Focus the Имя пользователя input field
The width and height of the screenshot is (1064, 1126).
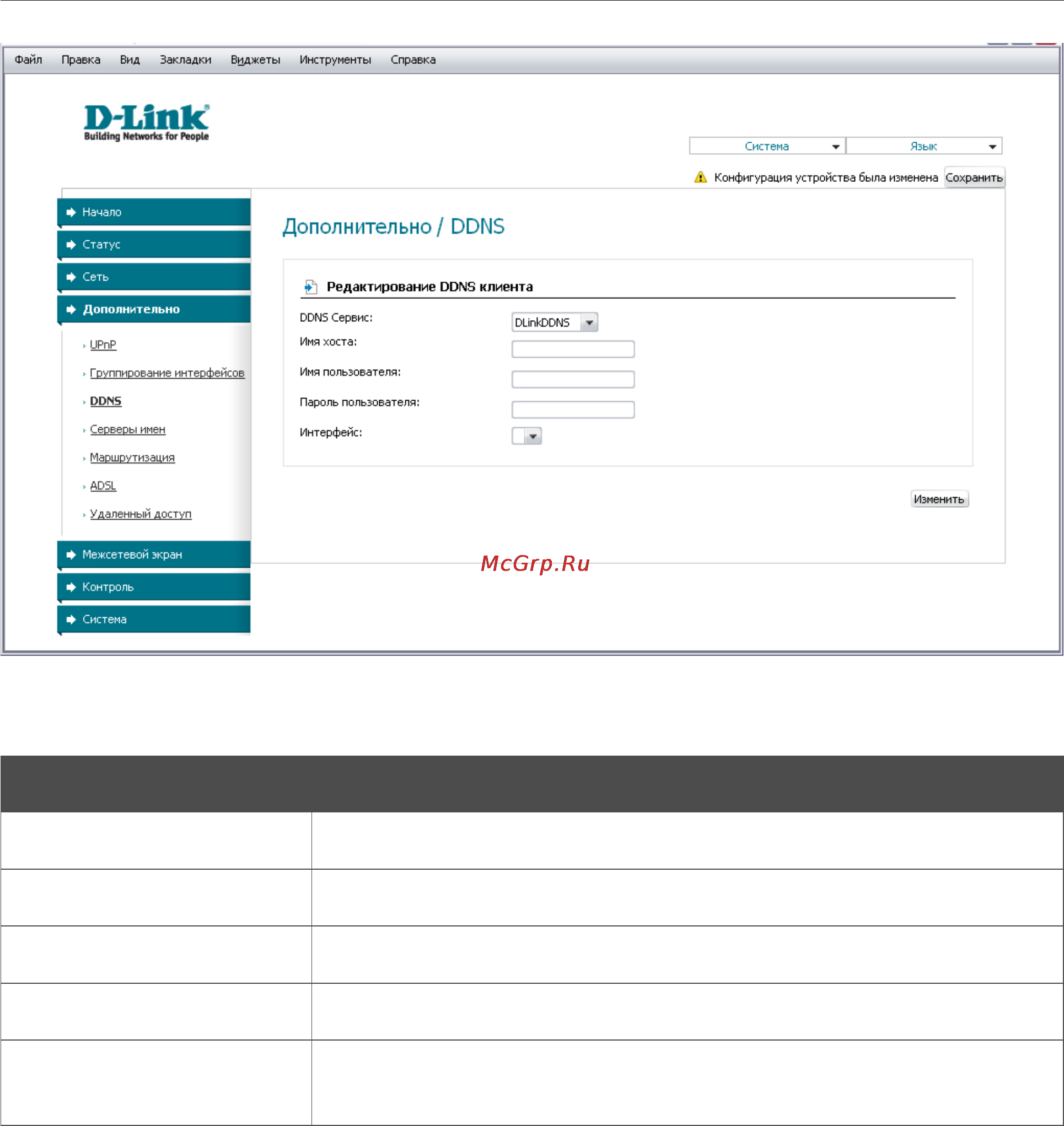pyautogui.click(x=573, y=379)
